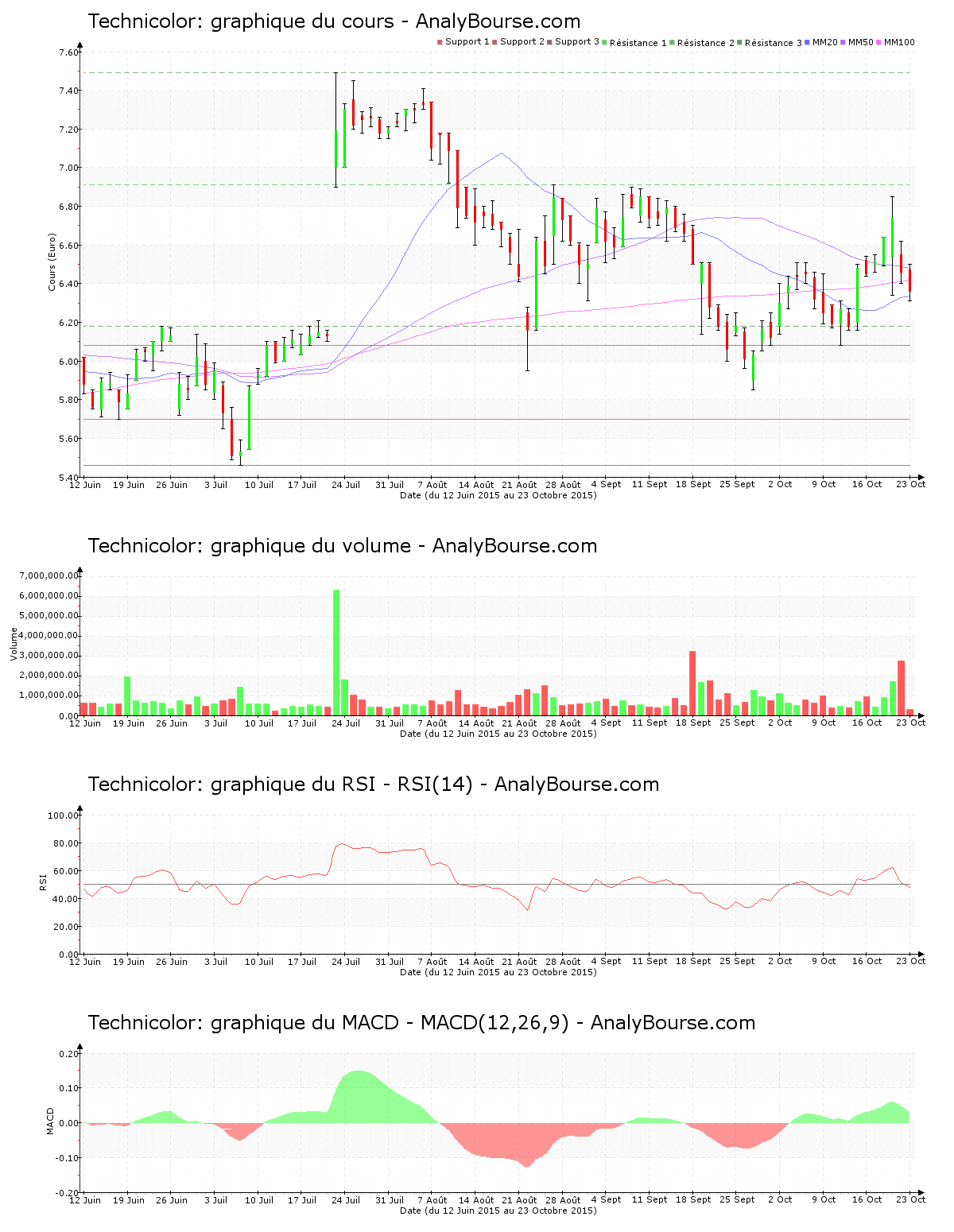Screen dimensions: 954x1232
Task: Click the tall red volume bar at 18 Sept
Action: click(x=692, y=684)
